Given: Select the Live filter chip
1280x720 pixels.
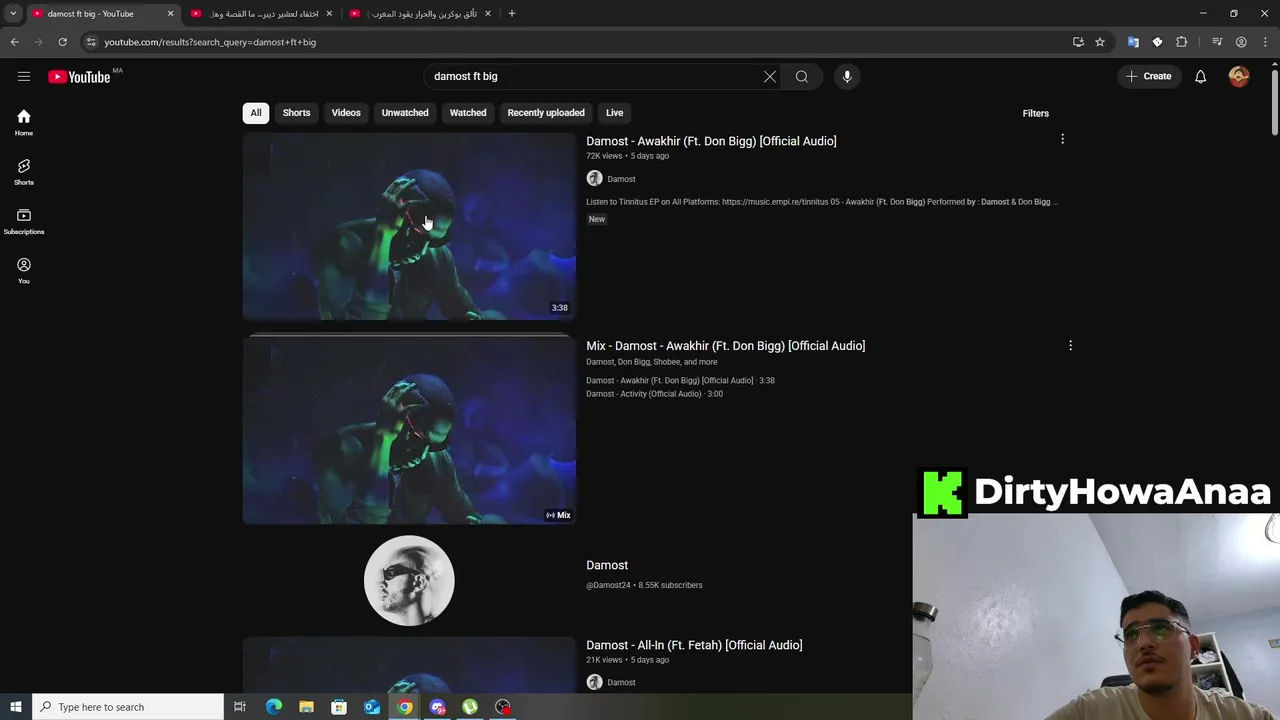Looking at the screenshot, I should 614,113.
